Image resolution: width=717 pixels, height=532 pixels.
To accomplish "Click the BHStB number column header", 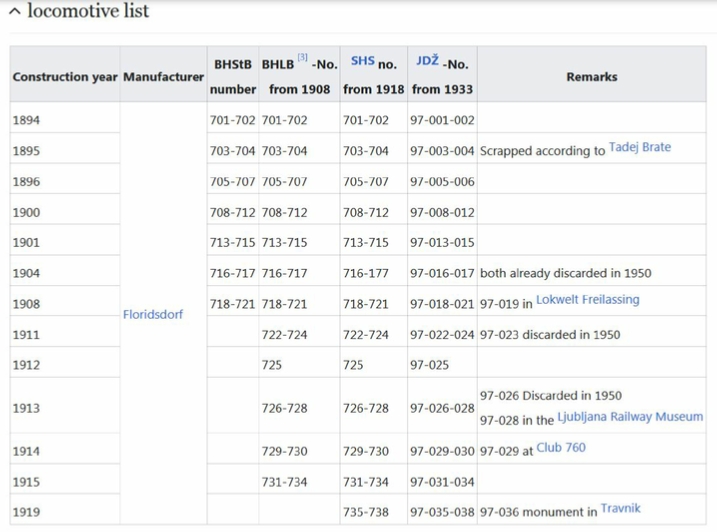I will 232,76.
